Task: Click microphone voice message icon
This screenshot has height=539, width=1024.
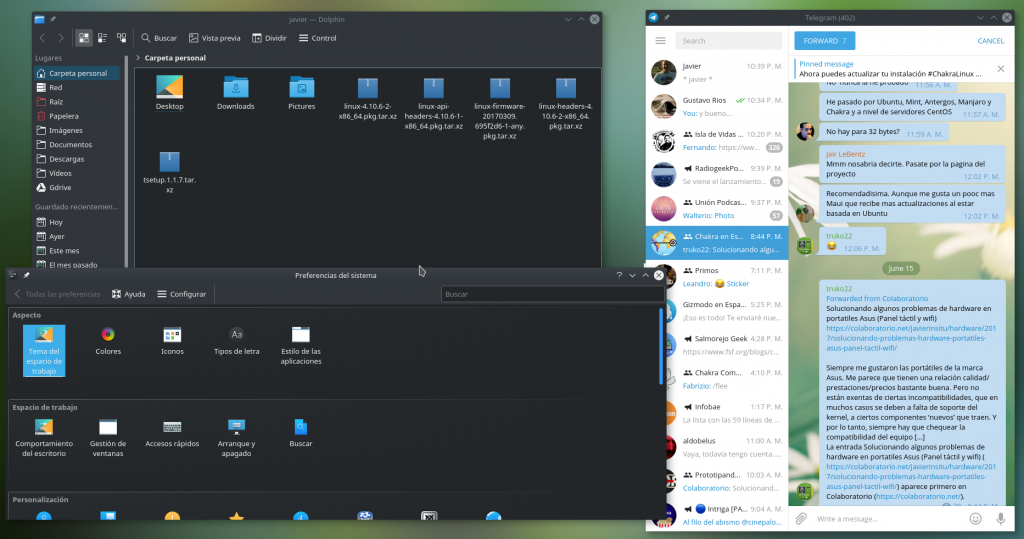Action: 1000,519
